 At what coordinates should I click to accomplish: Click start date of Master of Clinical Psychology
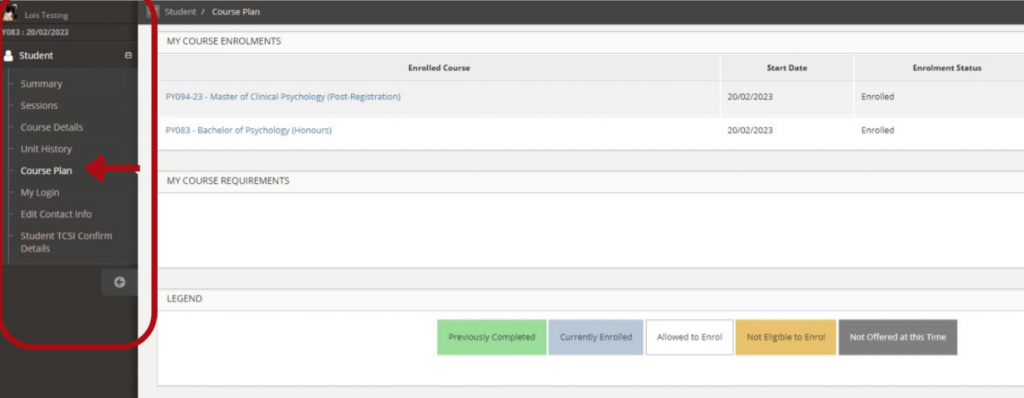[750, 97]
